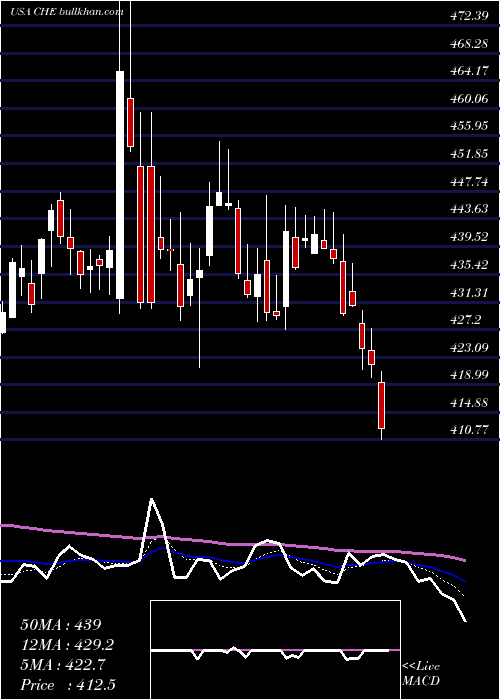Viewport: 500px width, 700px height.
Task: Click the 460.06 price axis label
Action: tap(469, 99)
